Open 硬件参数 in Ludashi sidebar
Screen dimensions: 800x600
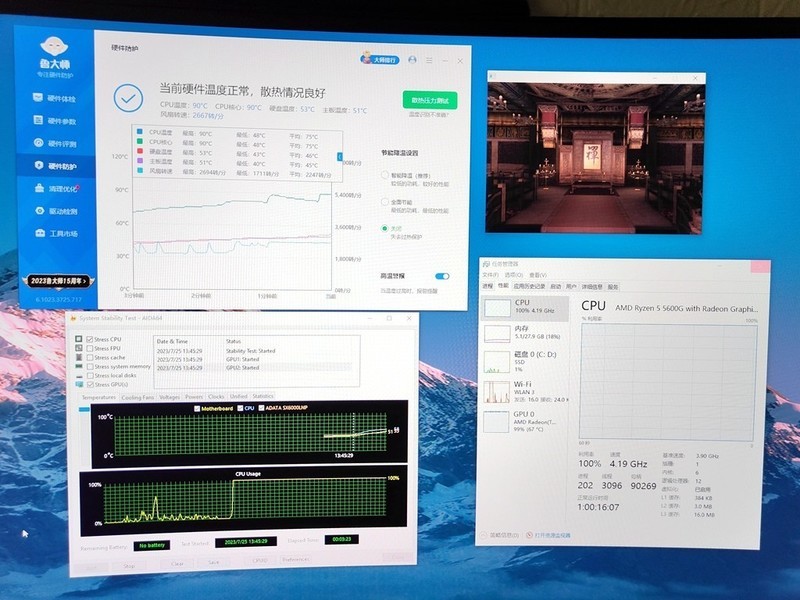tap(55, 121)
